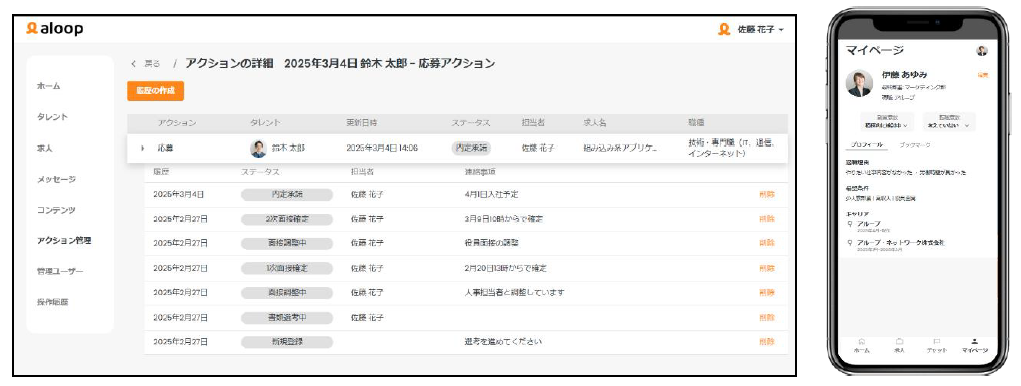Image resolution: width=1021 pixels, height=386 pixels.
Task: Select アクション管理 in the sidebar
Action: [x=64, y=240]
